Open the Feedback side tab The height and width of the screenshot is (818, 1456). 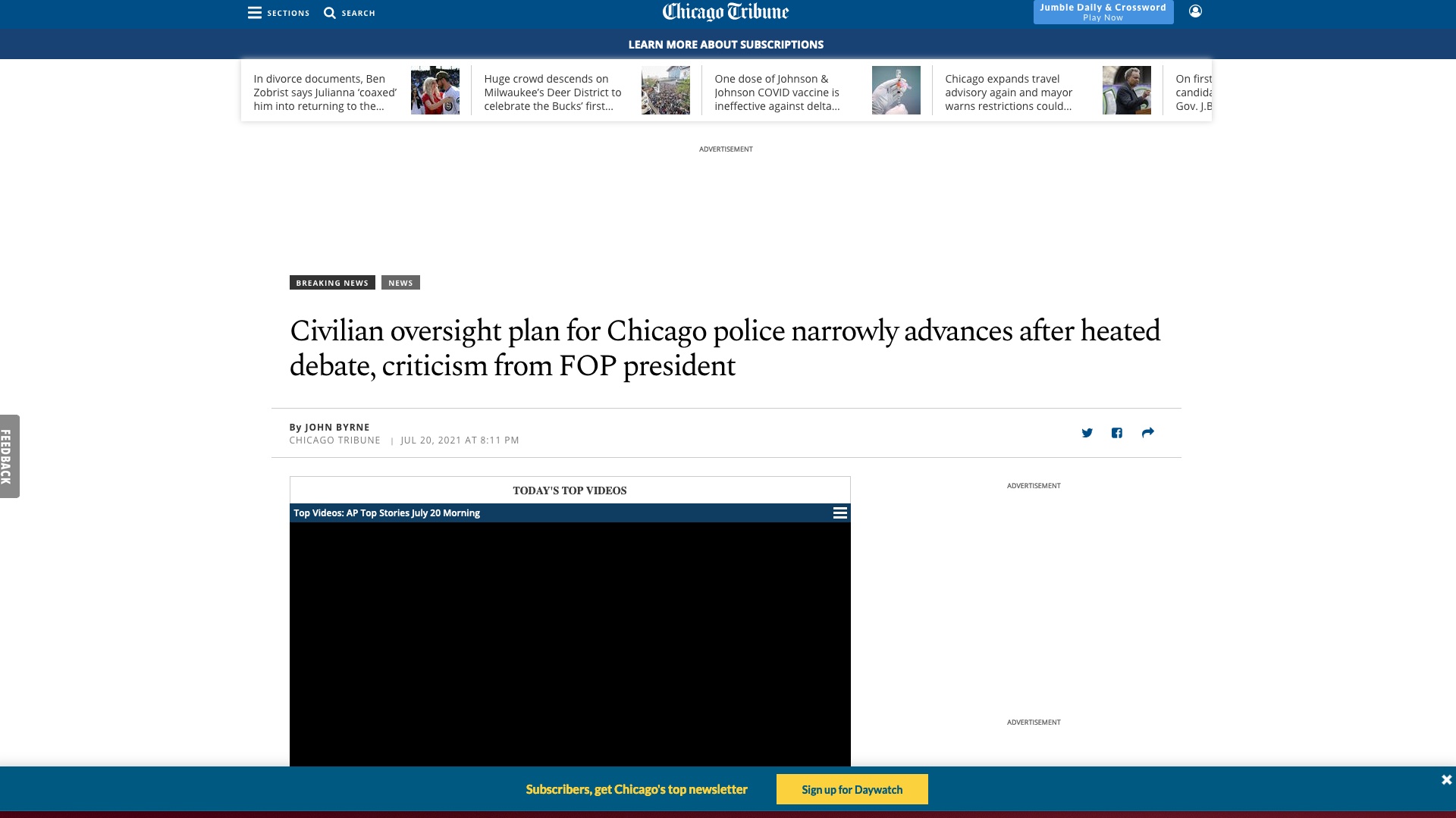coord(9,456)
